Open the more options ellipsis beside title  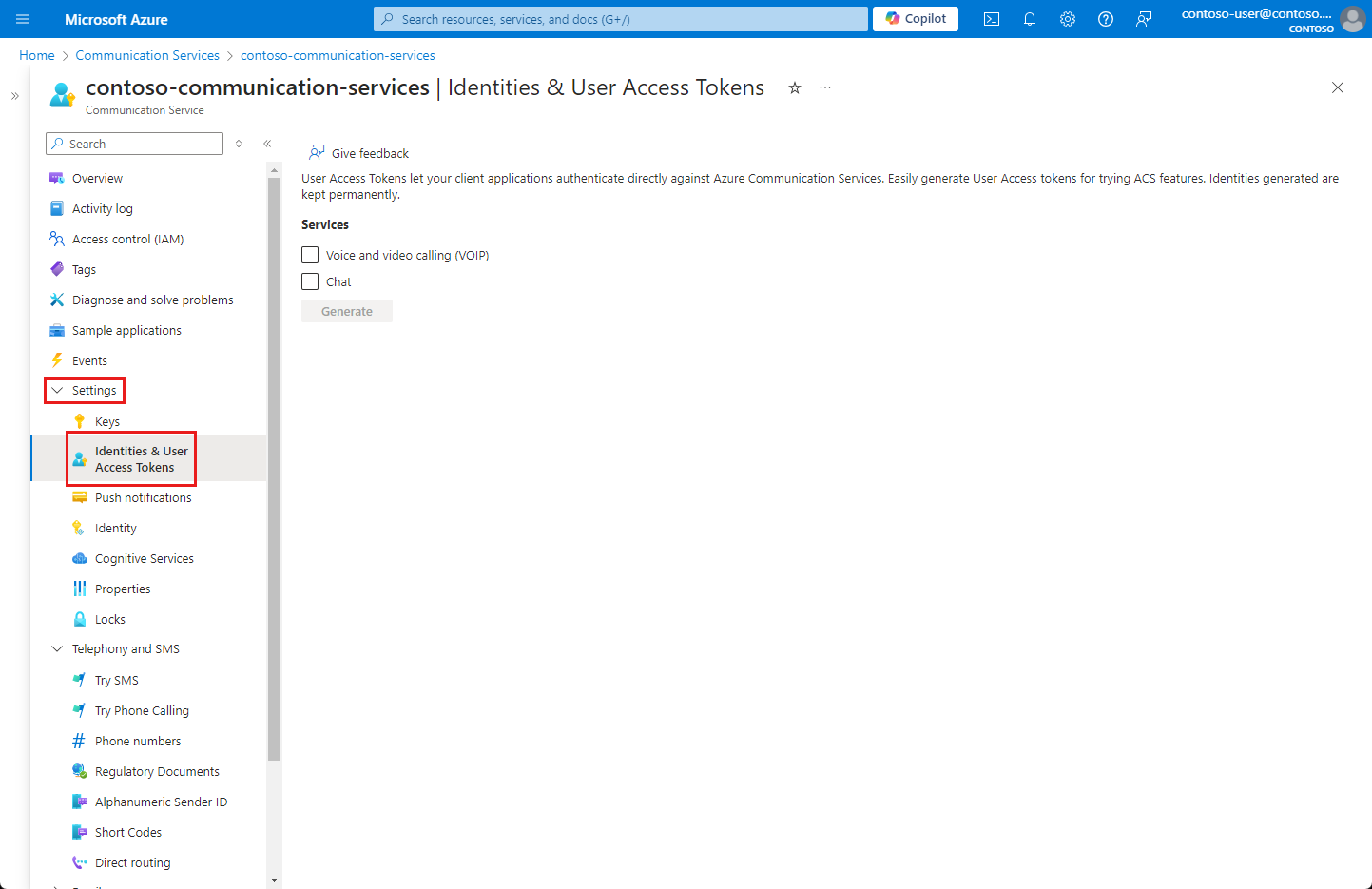click(825, 87)
